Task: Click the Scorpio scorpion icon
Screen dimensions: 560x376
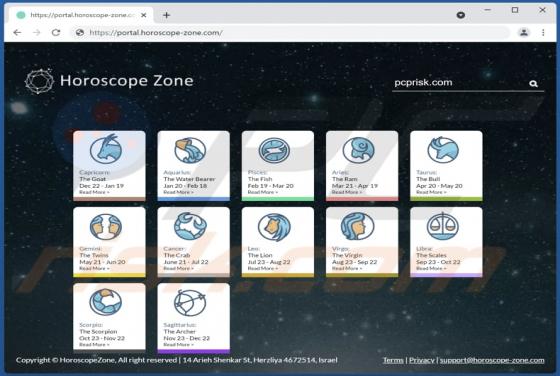Action: pos(106,302)
